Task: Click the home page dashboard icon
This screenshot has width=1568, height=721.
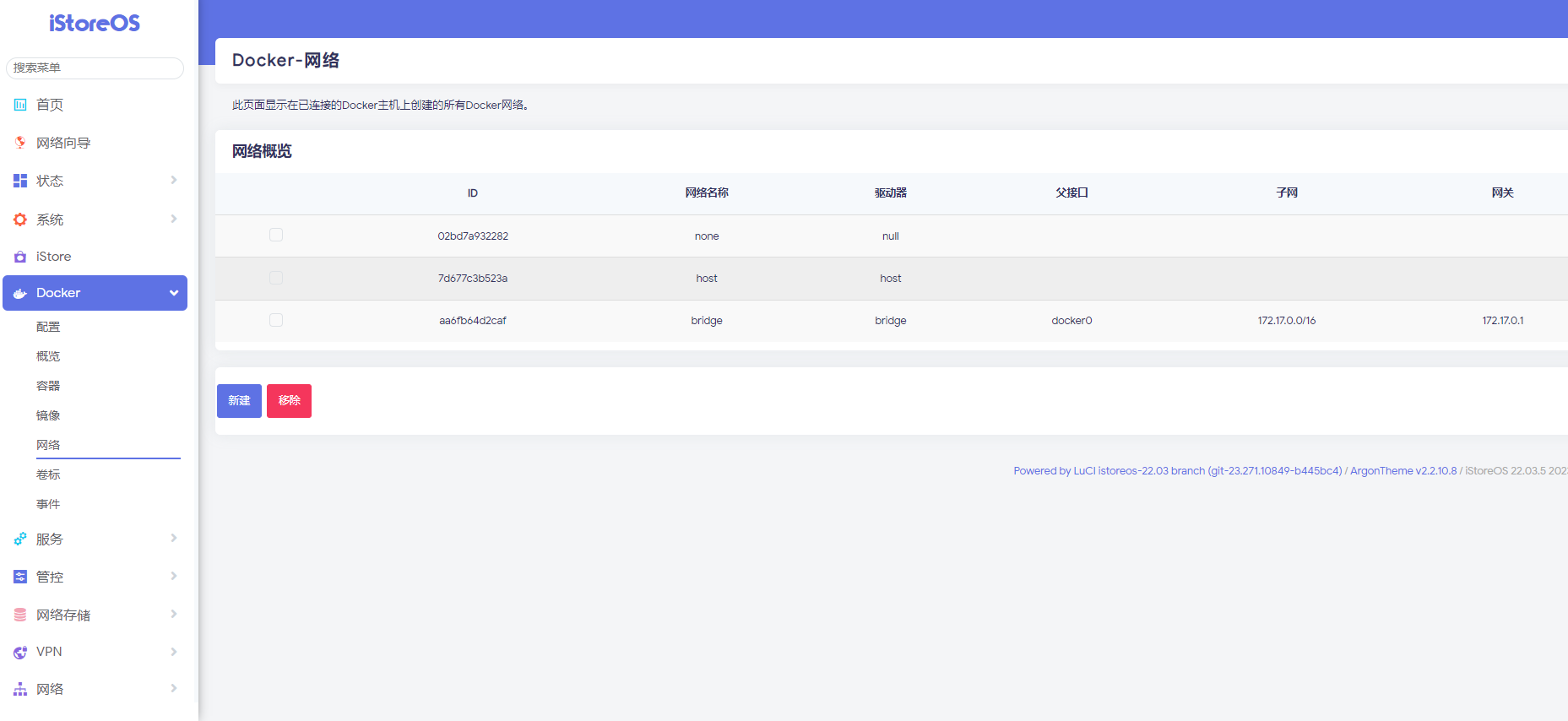Action: [20, 105]
